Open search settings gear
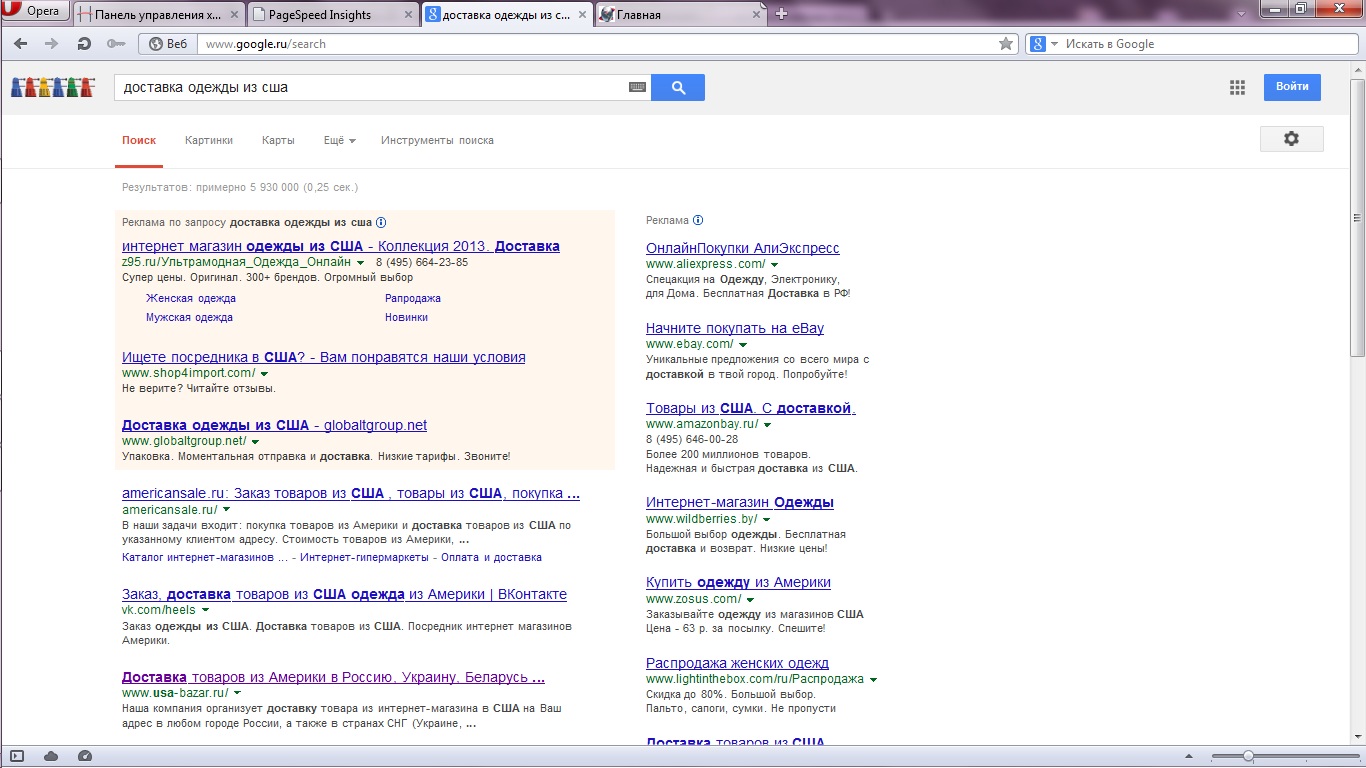This screenshot has width=1366, height=768. click(x=1291, y=139)
